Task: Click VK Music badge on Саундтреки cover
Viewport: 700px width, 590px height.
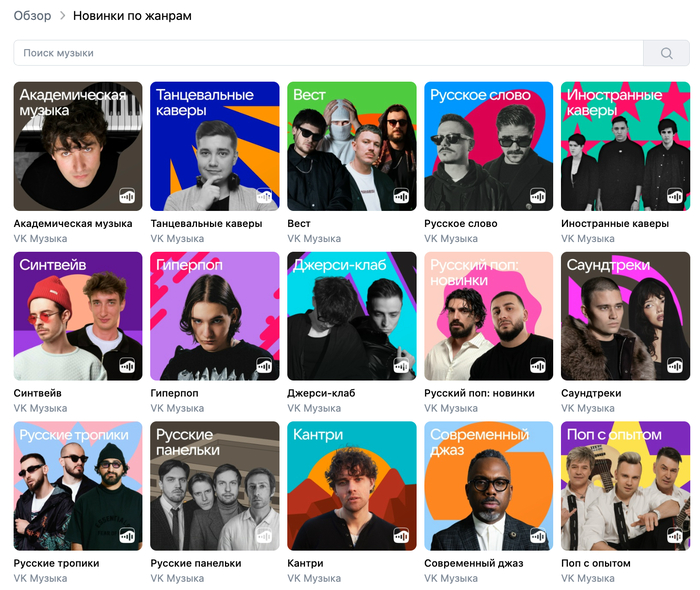Action: click(x=675, y=366)
